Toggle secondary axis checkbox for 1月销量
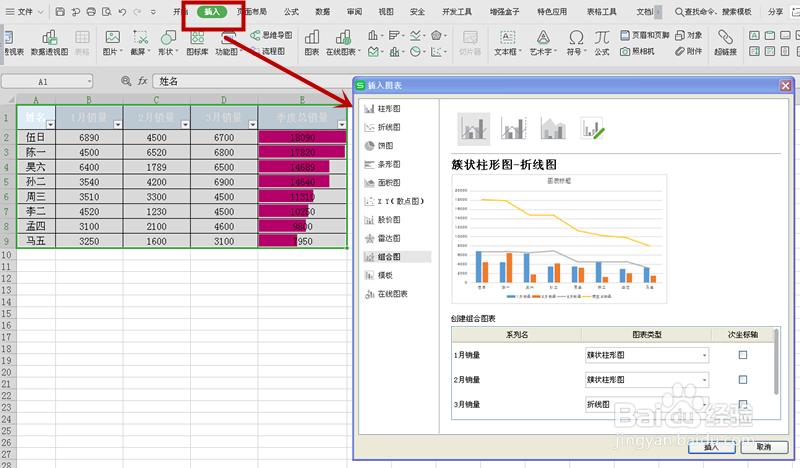Viewport: 800px width, 468px height. [x=743, y=355]
